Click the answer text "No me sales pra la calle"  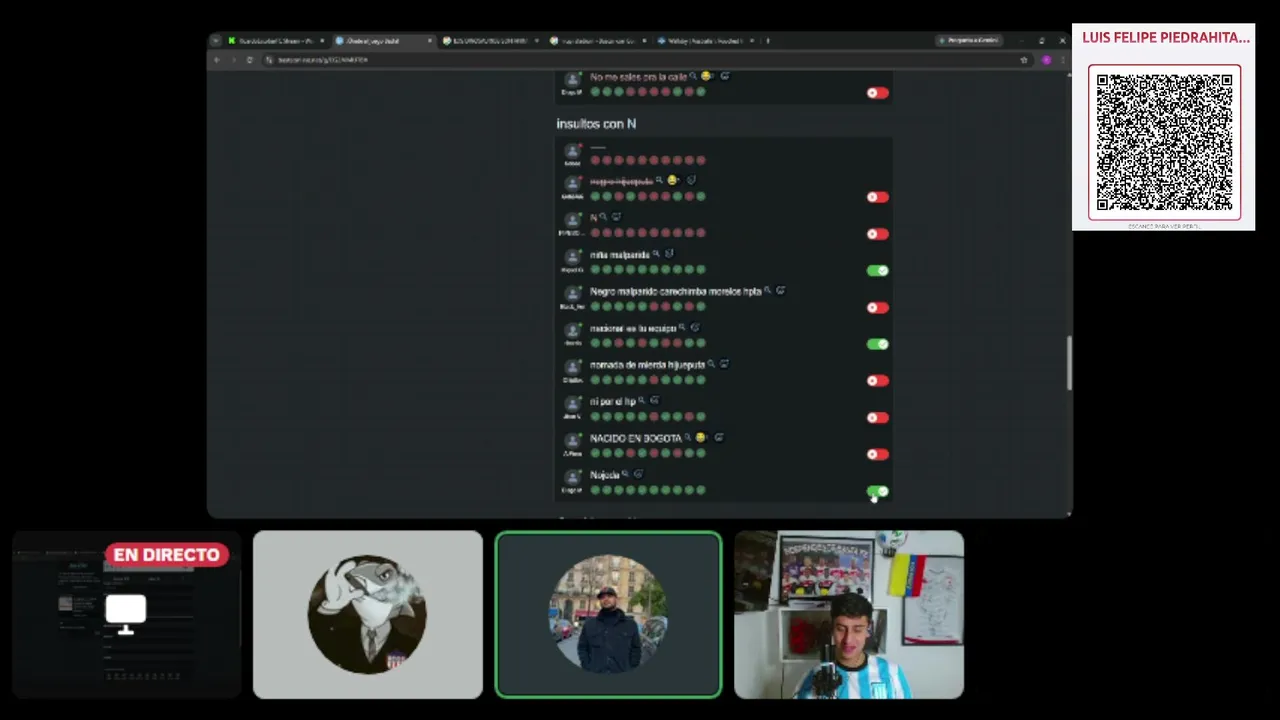[x=638, y=77]
